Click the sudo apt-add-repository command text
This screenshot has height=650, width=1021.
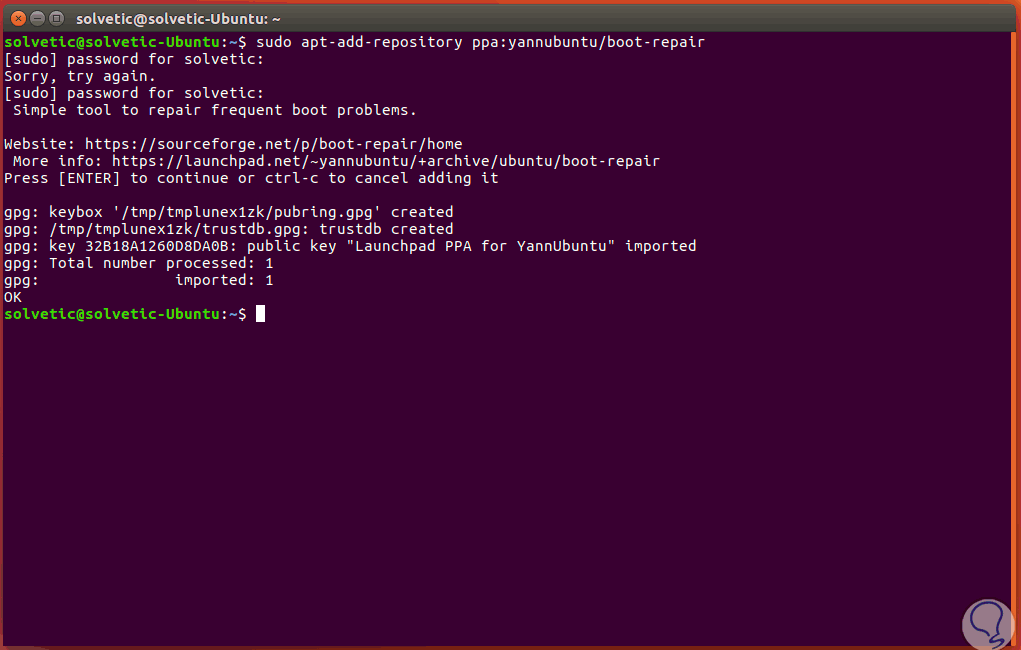pos(480,42)
